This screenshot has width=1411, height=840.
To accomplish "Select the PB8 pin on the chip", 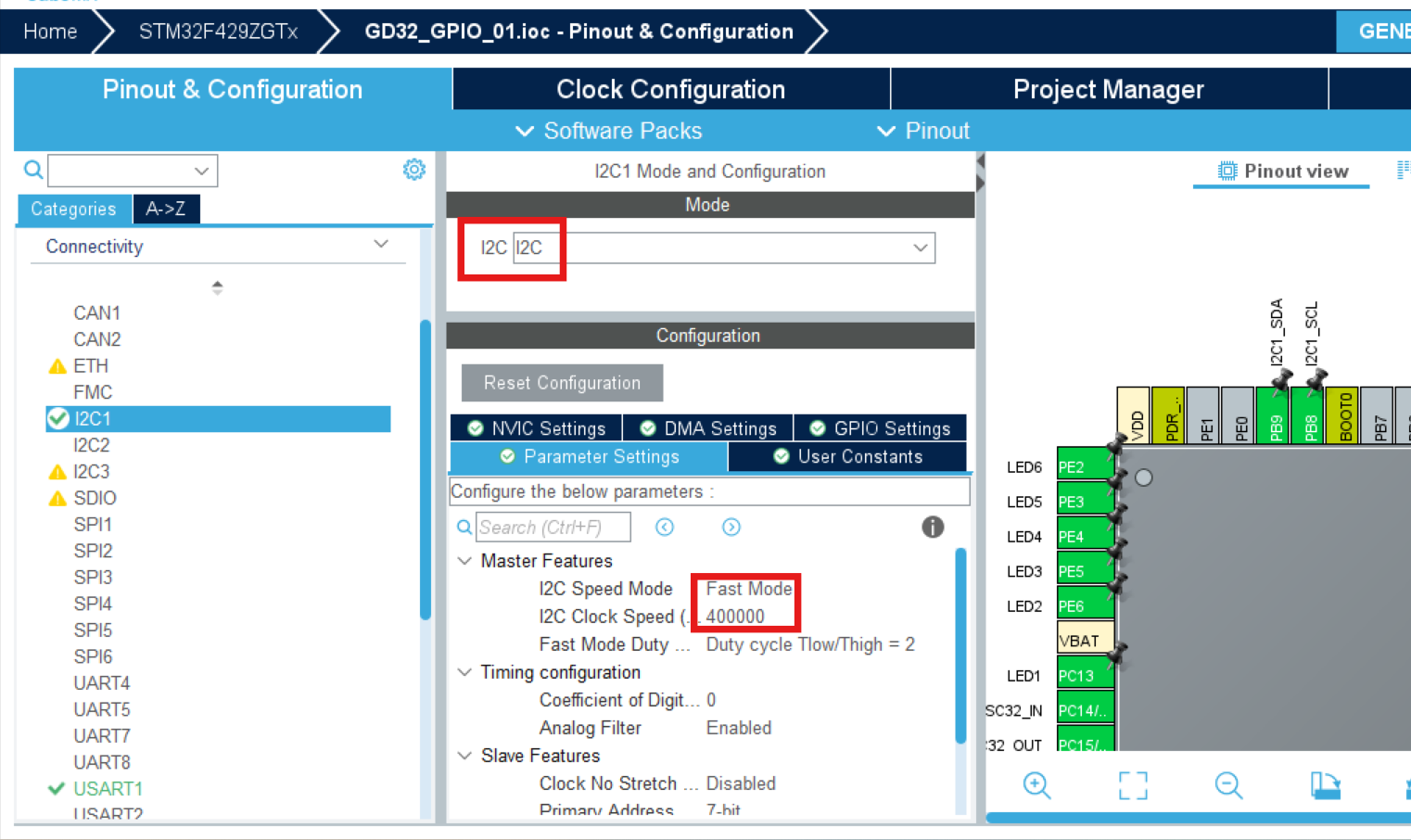I will [x=1309, y=414].
